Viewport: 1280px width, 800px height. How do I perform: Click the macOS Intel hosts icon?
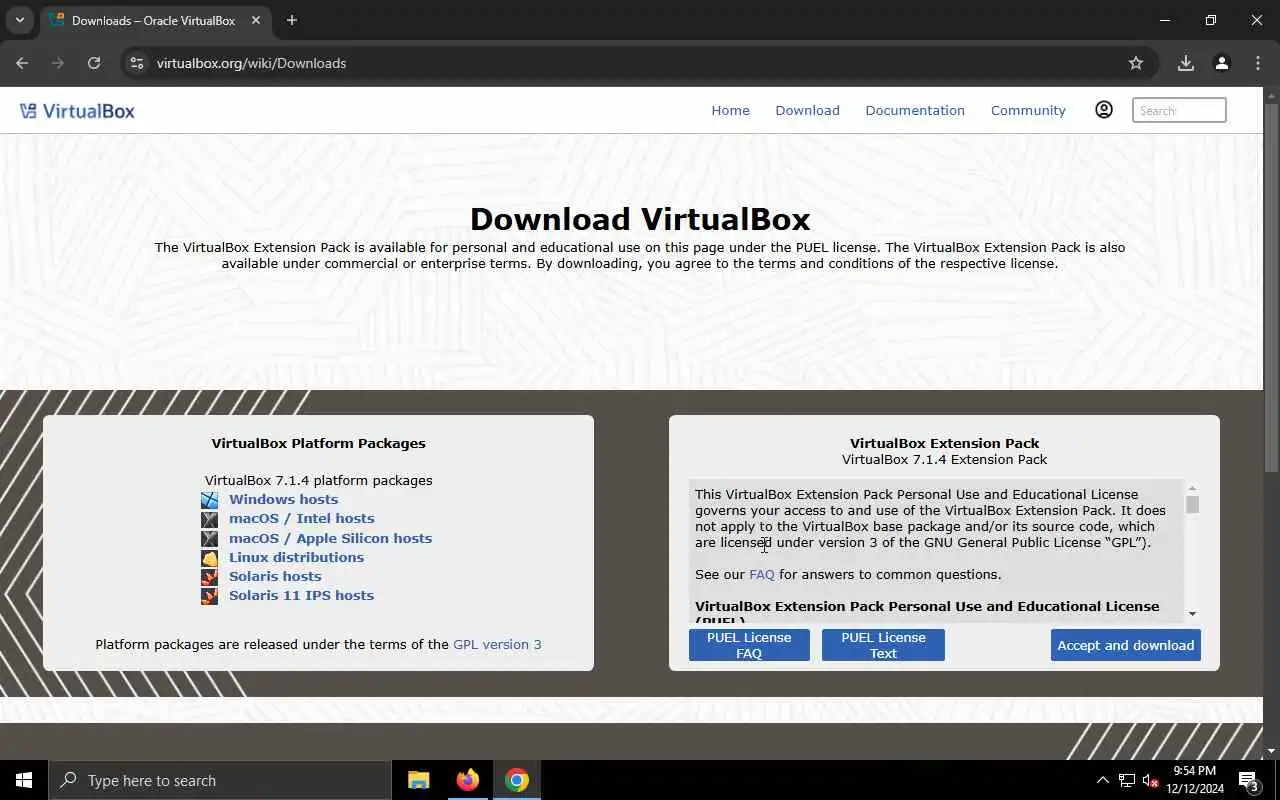(209, 519)
